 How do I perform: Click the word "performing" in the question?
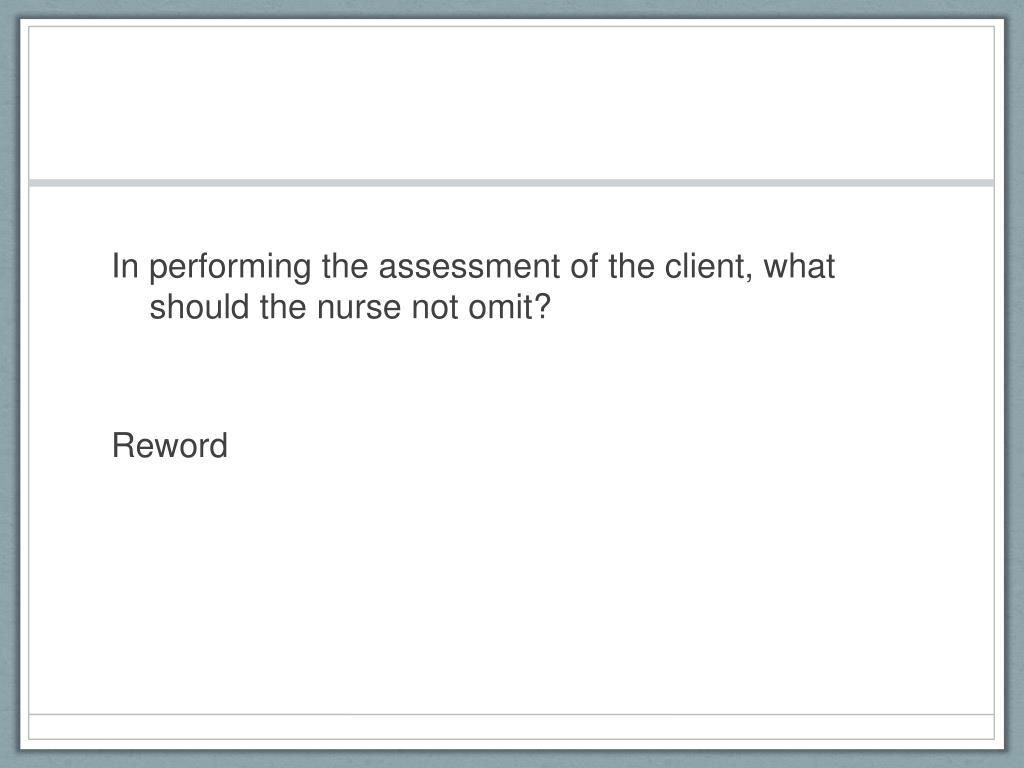230,268
